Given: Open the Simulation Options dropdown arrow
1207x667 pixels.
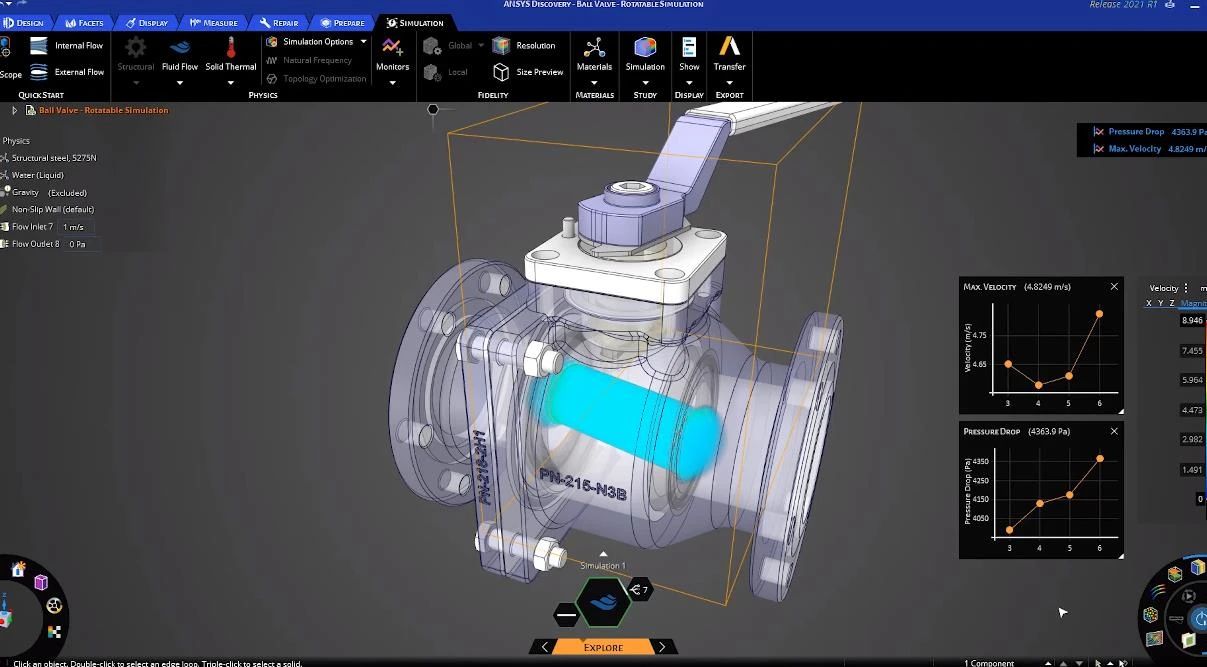Looking at the screenshot, I should coord(363,42).
